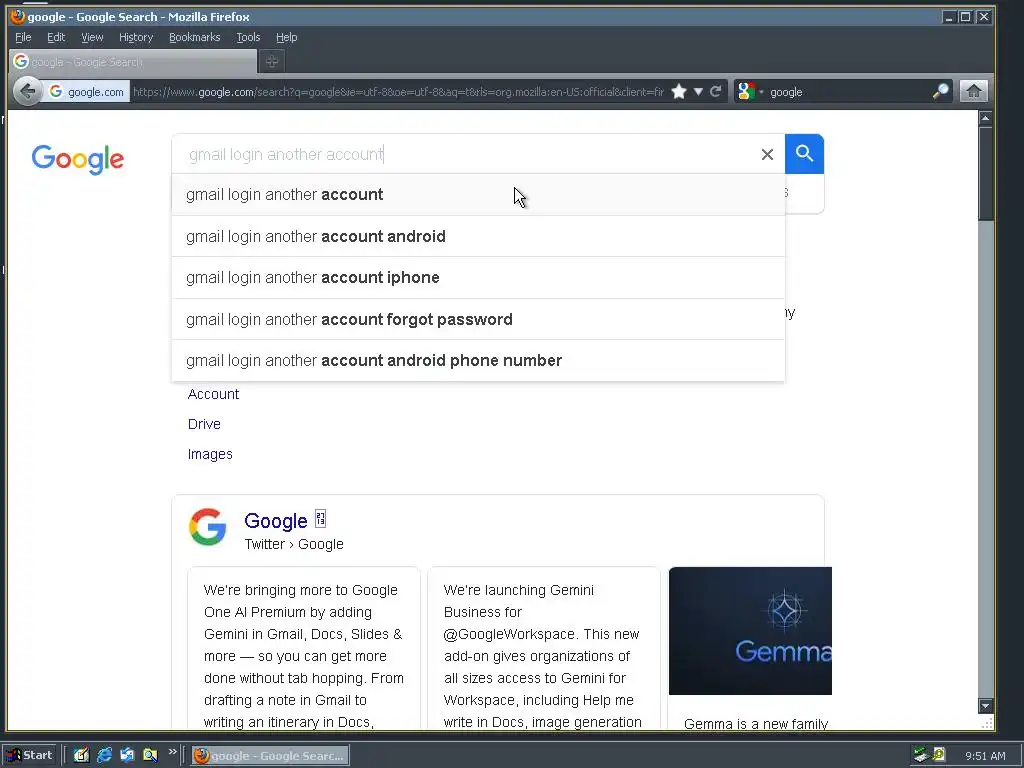Viewport: 1024px width, 768px height.
Task: Click the 9:51 AM taskbar clock
Action: [985, 756]
